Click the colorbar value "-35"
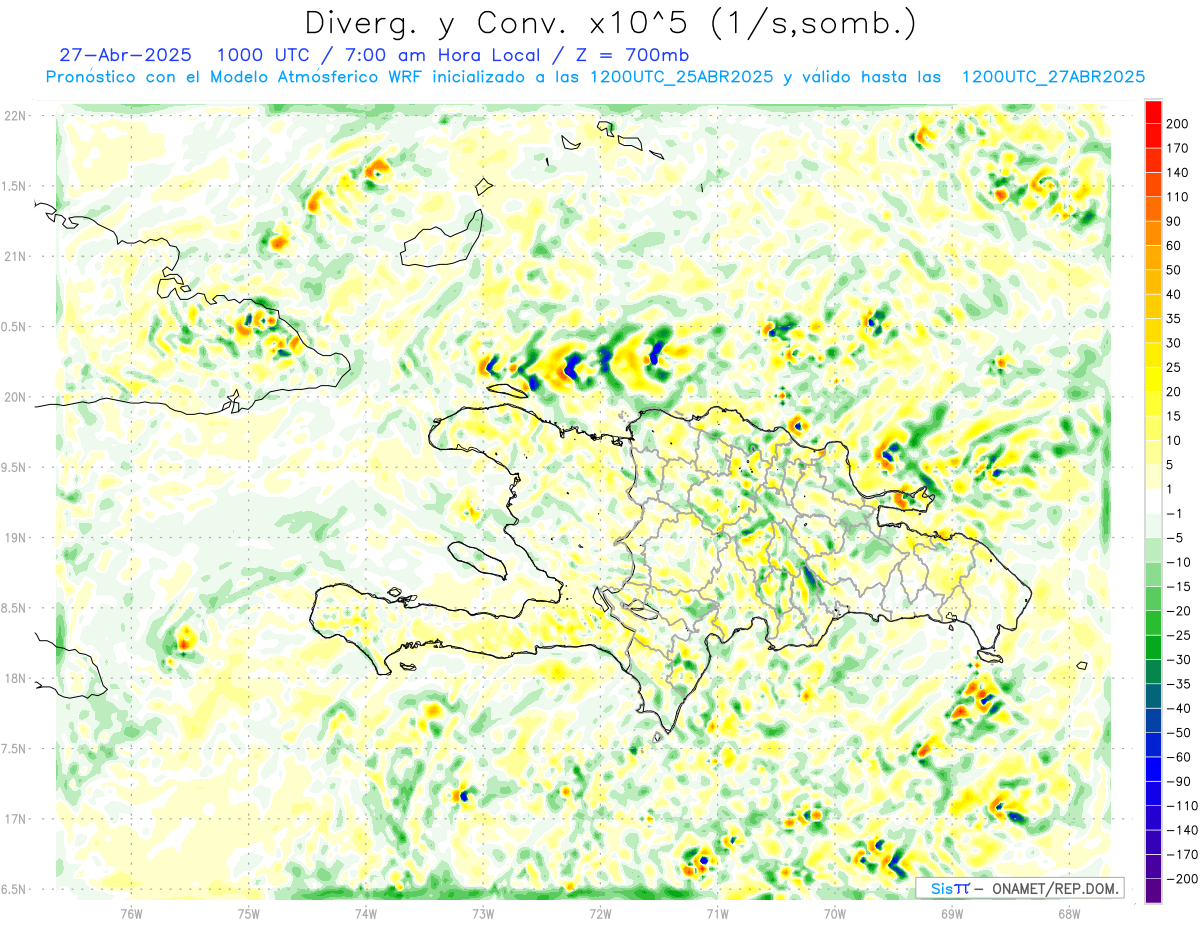 [x=1177, y=683]
